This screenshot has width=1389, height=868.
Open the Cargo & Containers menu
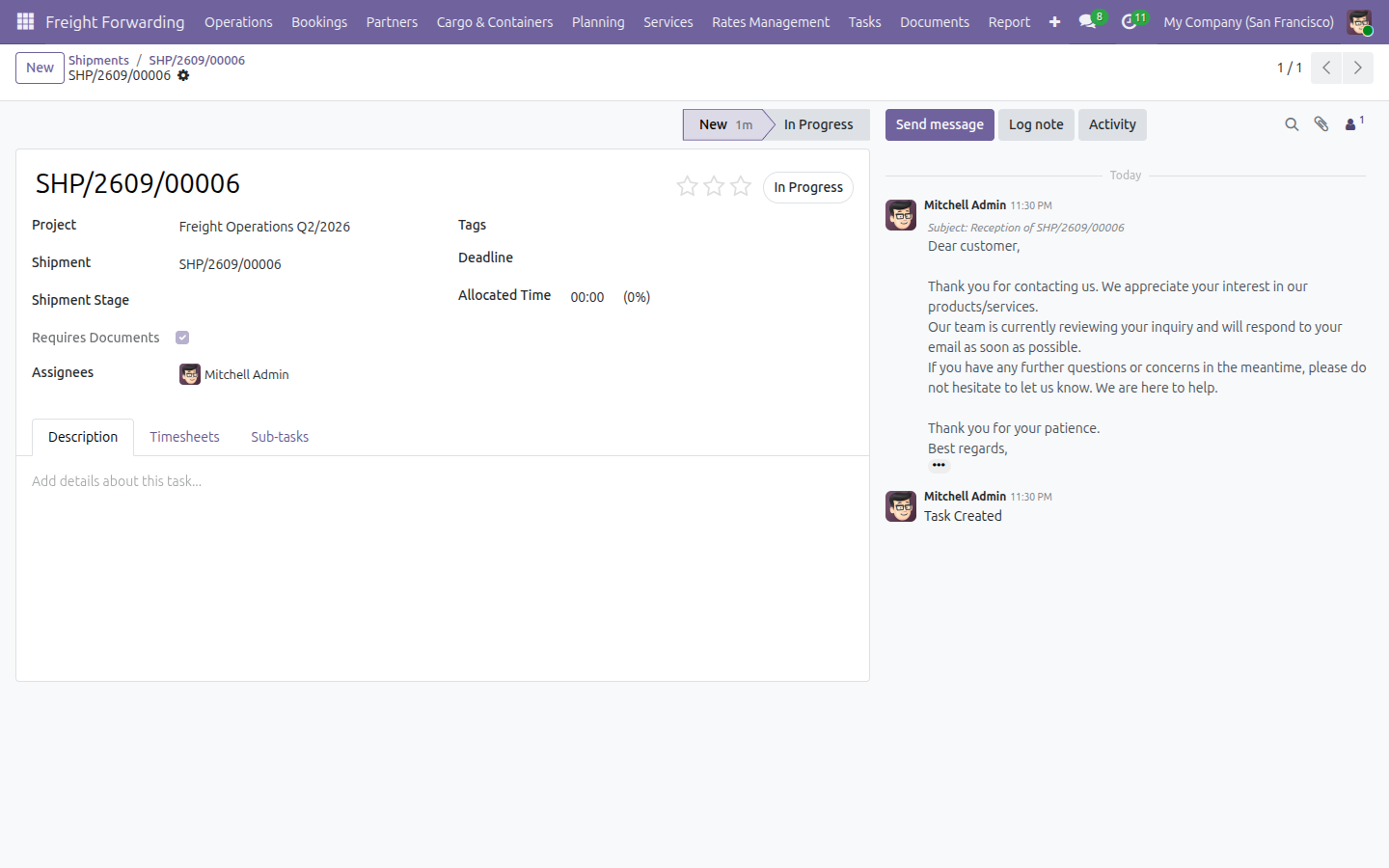click(x=495, y=21)
